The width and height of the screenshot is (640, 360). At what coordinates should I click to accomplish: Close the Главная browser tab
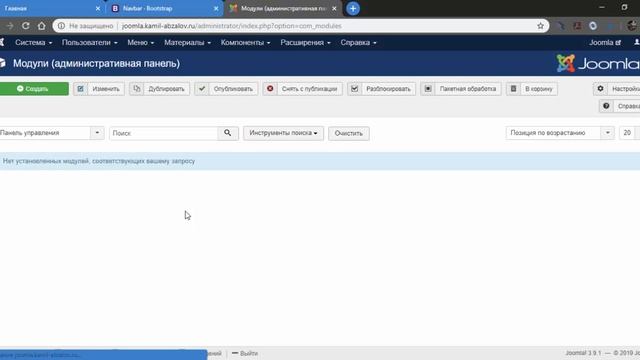98,8
